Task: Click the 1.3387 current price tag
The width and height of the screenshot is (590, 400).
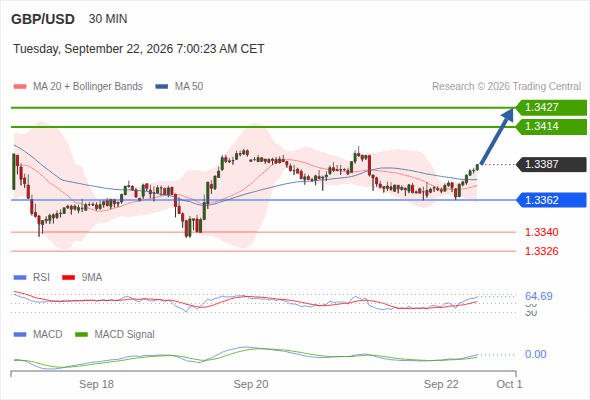Action: tap(551, 164)
